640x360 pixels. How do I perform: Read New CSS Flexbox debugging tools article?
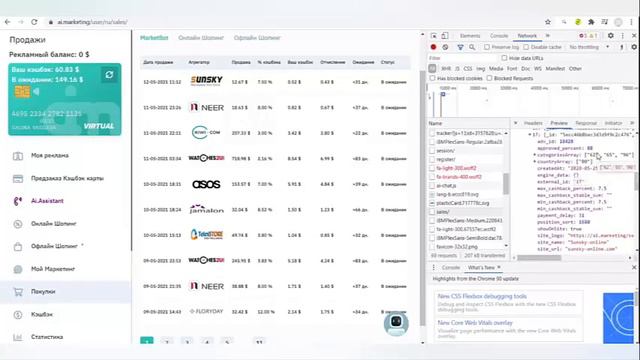coord(482,296)
